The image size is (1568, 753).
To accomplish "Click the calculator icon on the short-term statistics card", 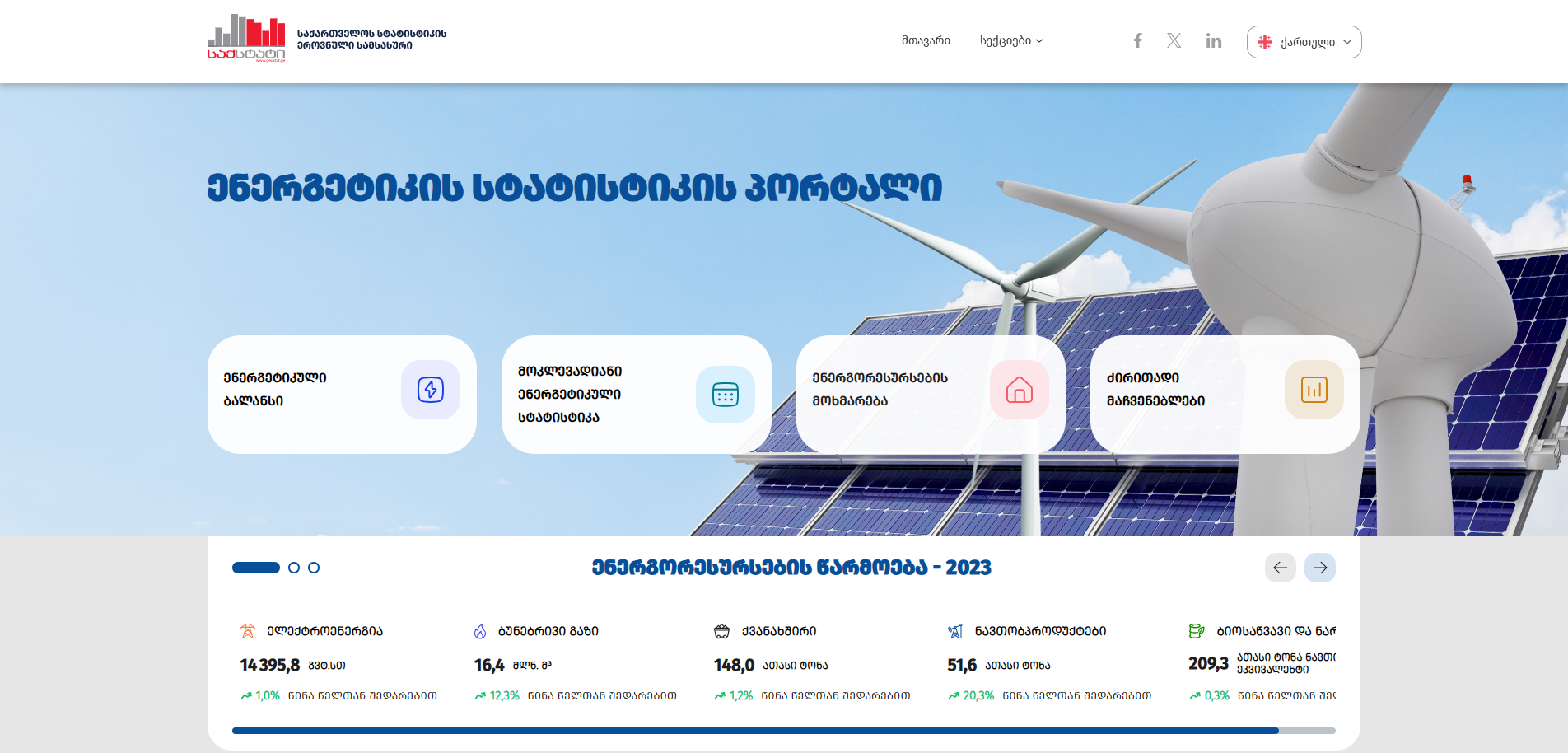I will 725,395.
